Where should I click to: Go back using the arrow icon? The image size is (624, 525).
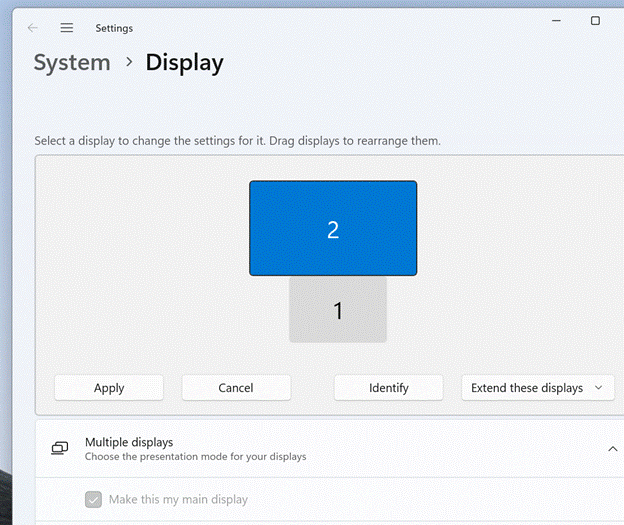(33, 28)
